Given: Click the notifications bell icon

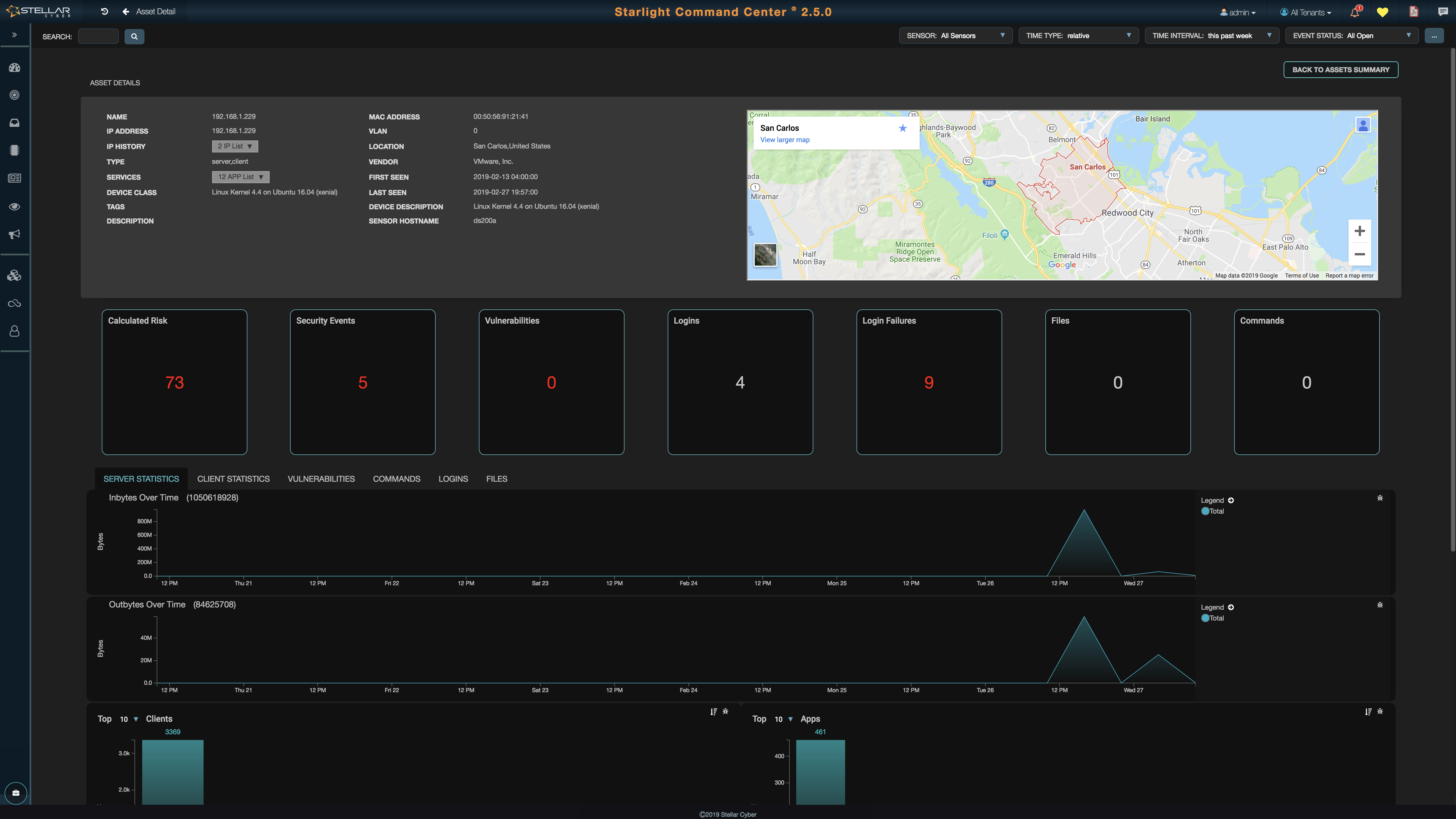Looking at the screenshot, I should tap(1355, 13).
